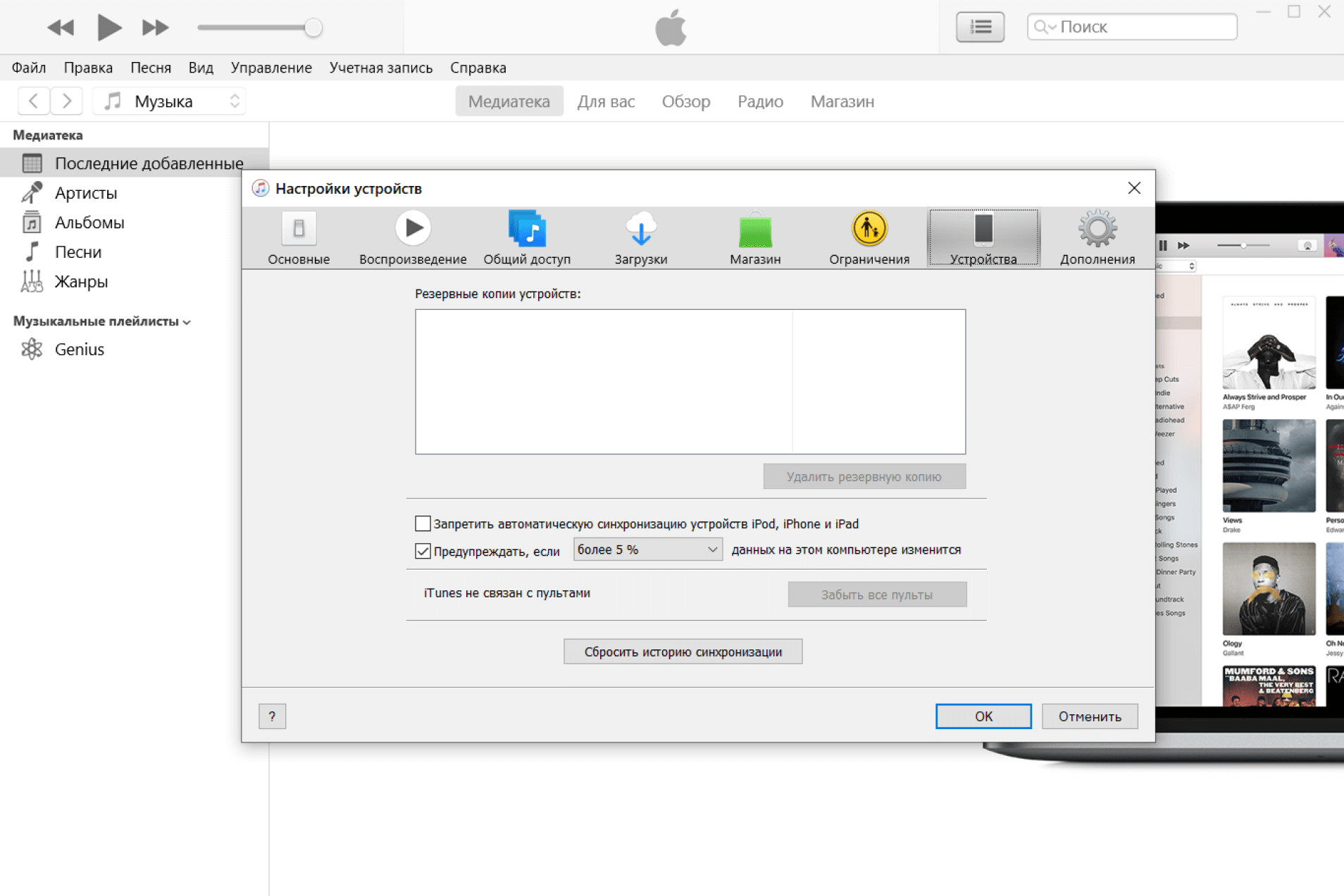Open the Управление menu
This screenshot has width=1344, height=896.
click(x=271, y=68)
